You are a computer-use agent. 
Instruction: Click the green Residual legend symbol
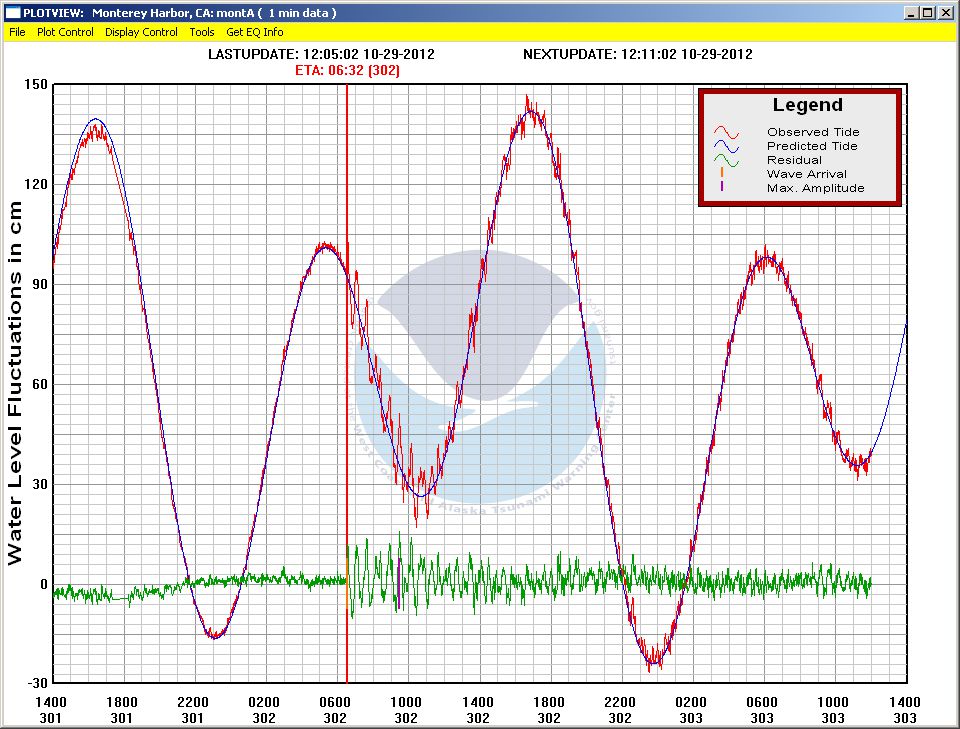coord(726,160)
